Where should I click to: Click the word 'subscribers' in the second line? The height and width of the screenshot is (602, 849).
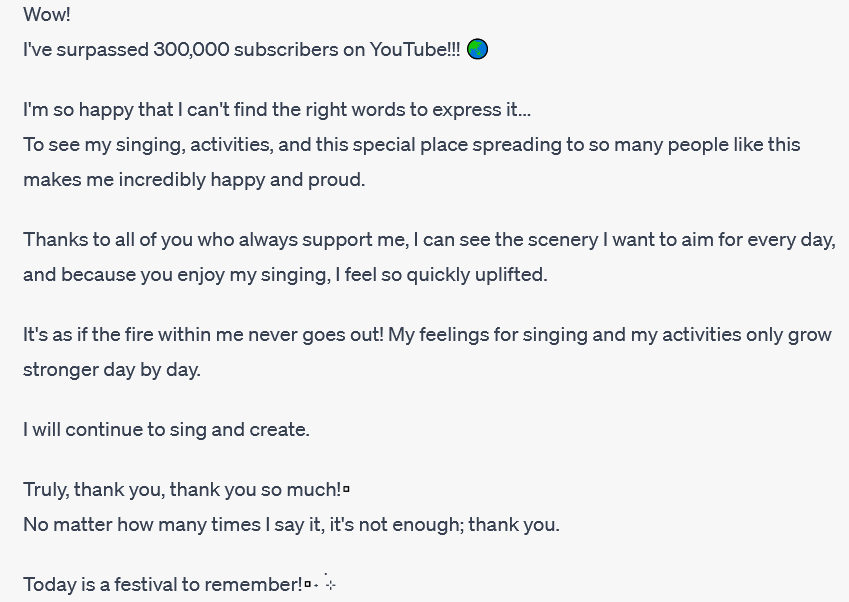[x=286, y=50]
